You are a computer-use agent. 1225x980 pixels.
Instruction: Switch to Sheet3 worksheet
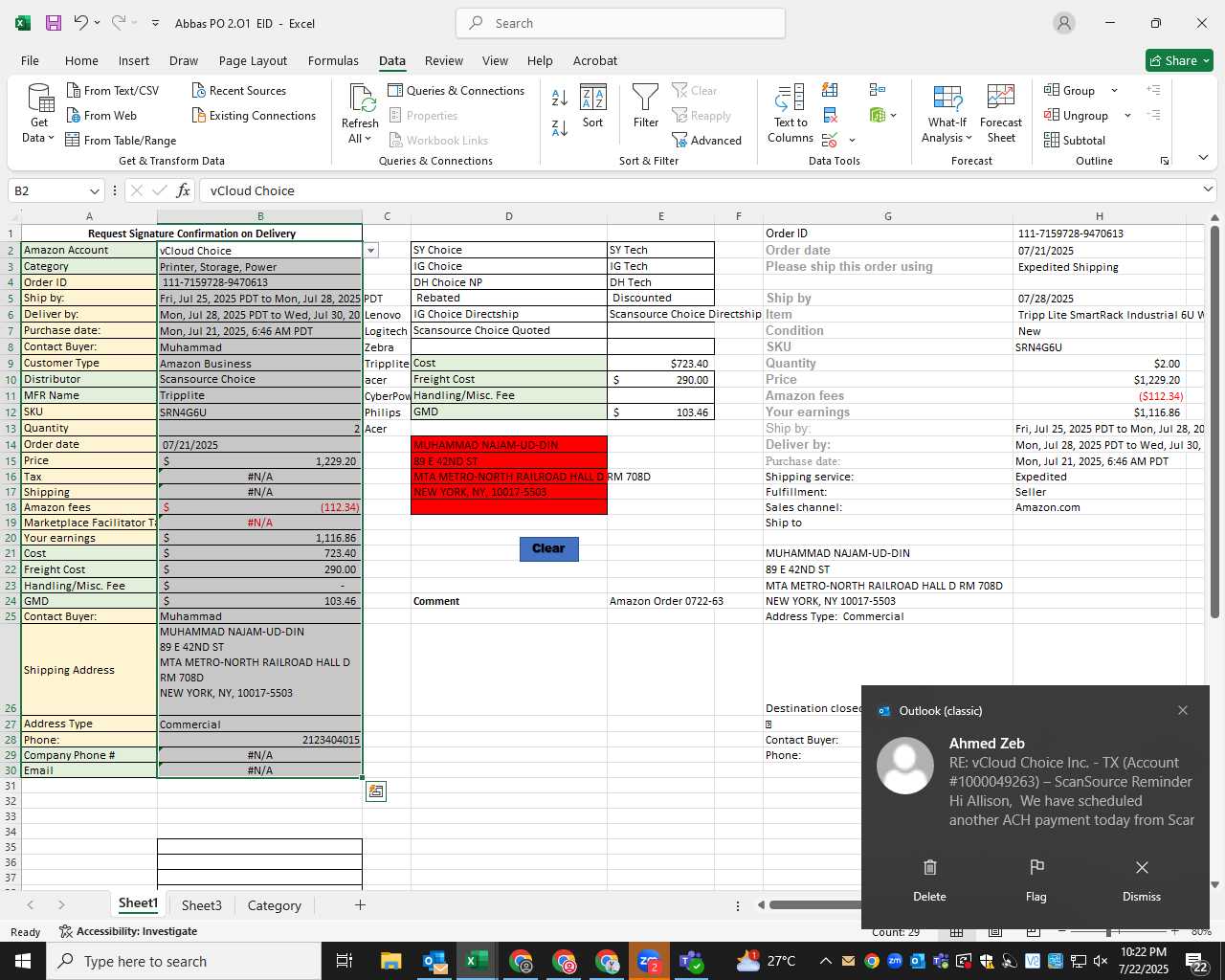202,905
